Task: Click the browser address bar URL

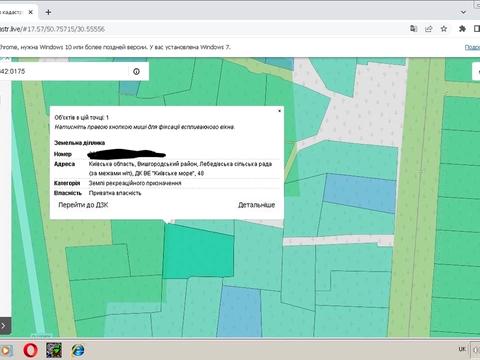Action: coord(53,29)
